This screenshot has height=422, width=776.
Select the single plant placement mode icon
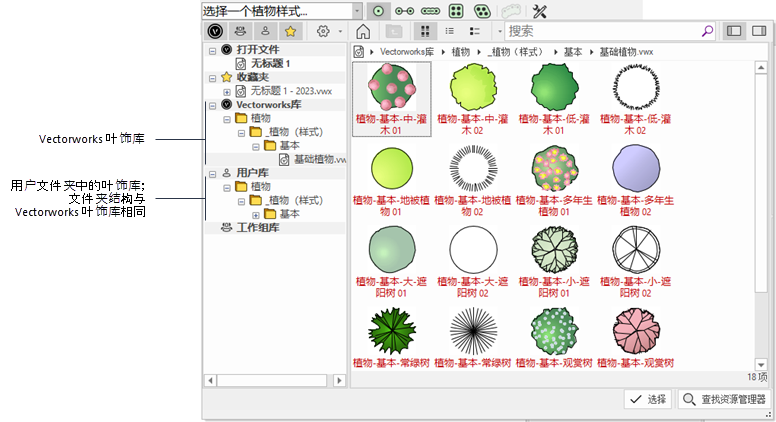378,11
